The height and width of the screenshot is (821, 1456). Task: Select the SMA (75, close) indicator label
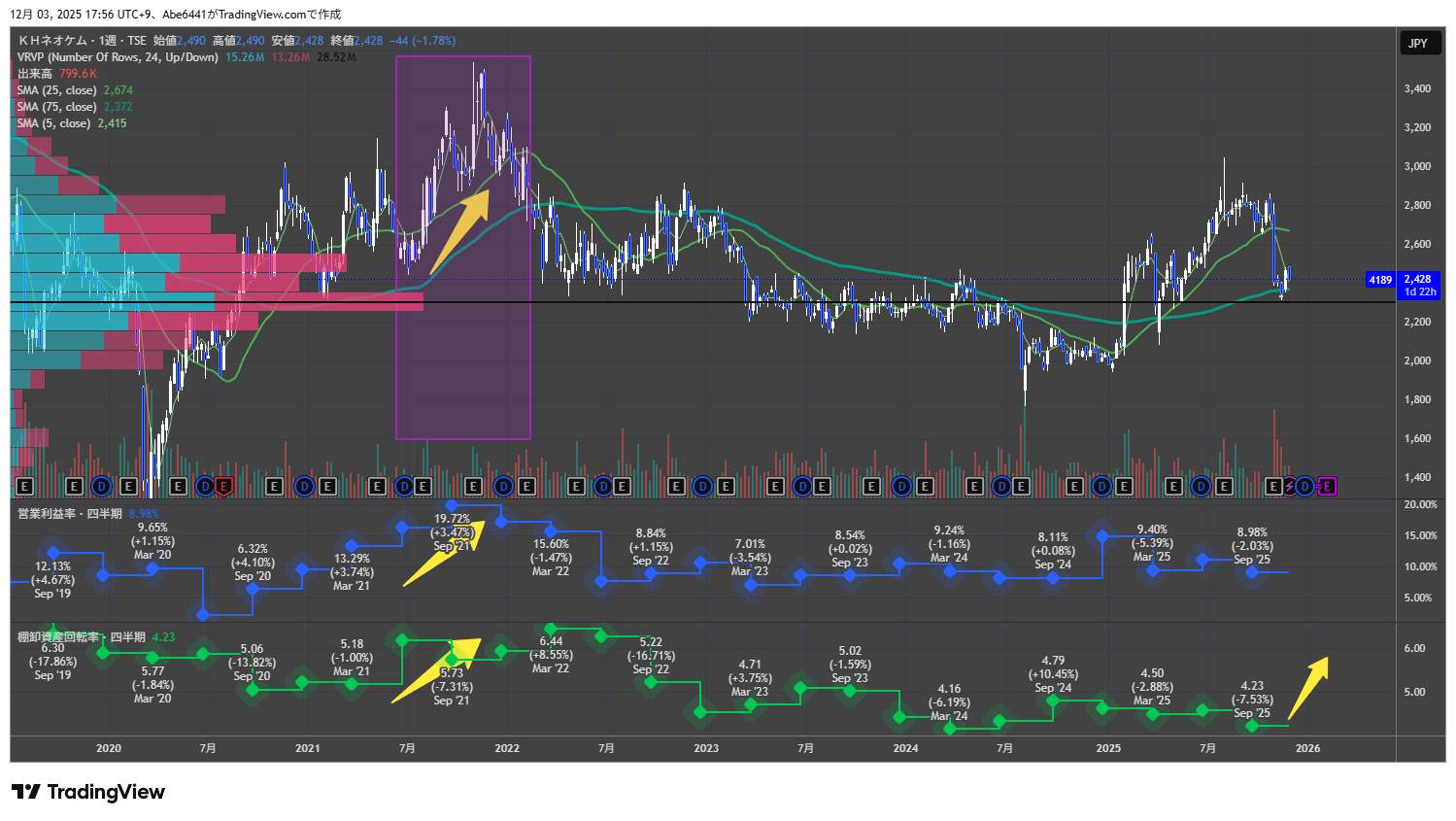tap(56, 107)
